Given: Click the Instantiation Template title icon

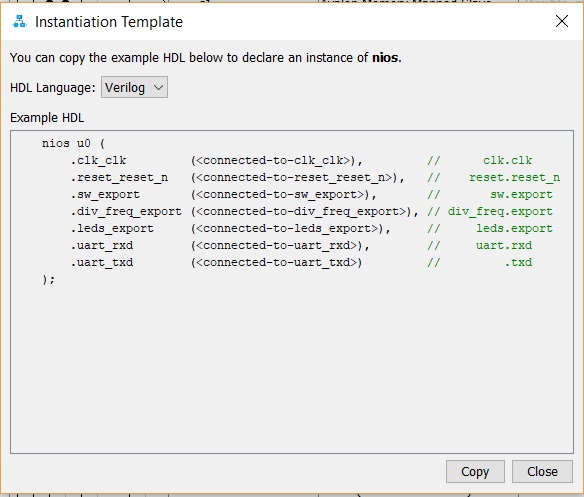Looking at the screenshot, I should [x=19, y=22].
